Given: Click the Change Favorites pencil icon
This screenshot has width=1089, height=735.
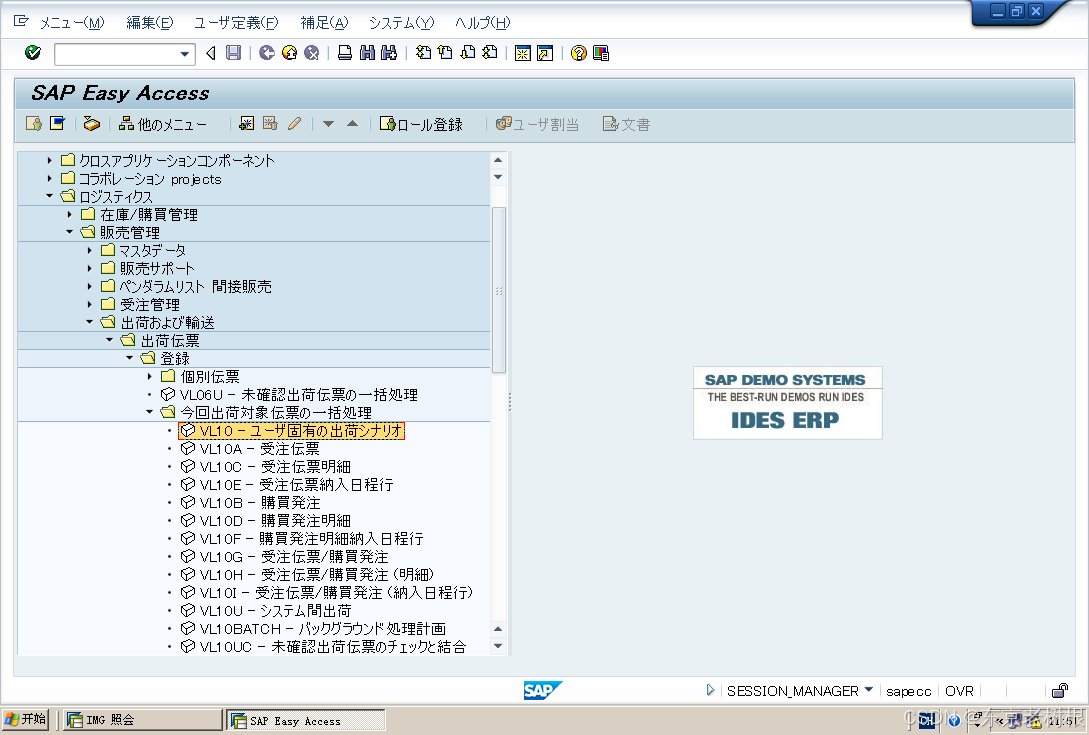Looking at the screenshot, I should coord(294,124).
